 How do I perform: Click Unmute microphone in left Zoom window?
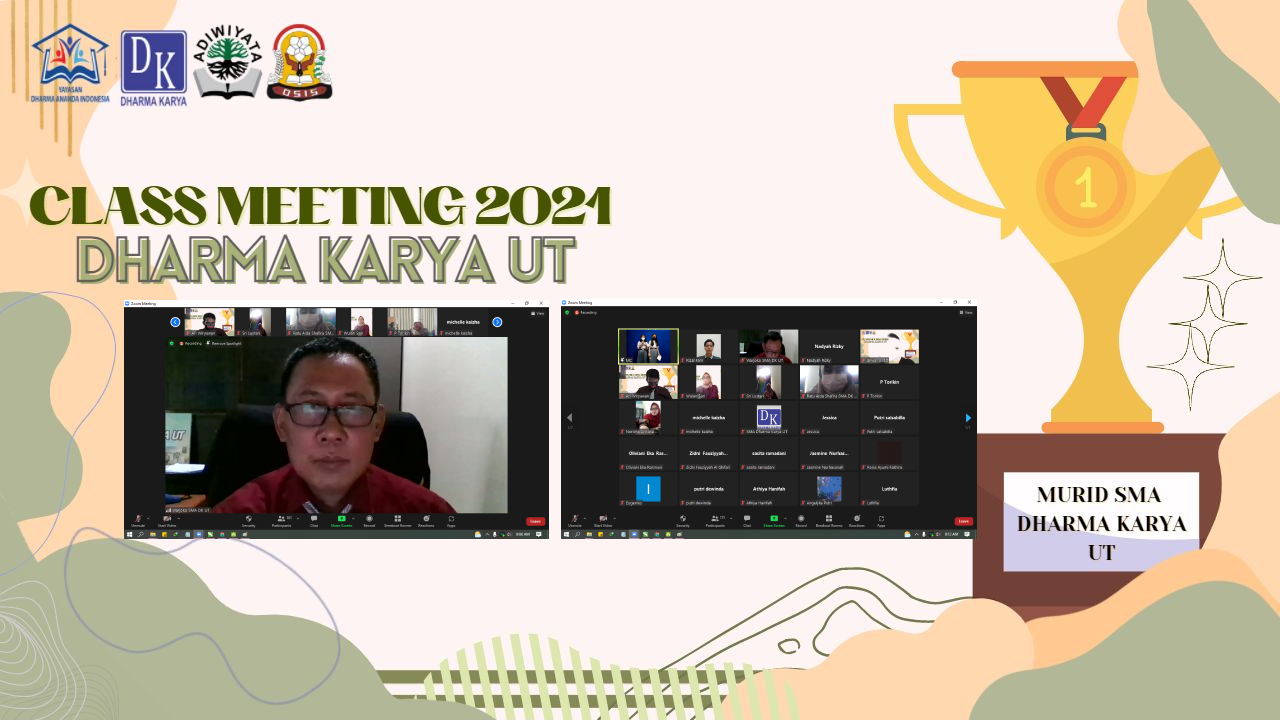coord(138,520)
